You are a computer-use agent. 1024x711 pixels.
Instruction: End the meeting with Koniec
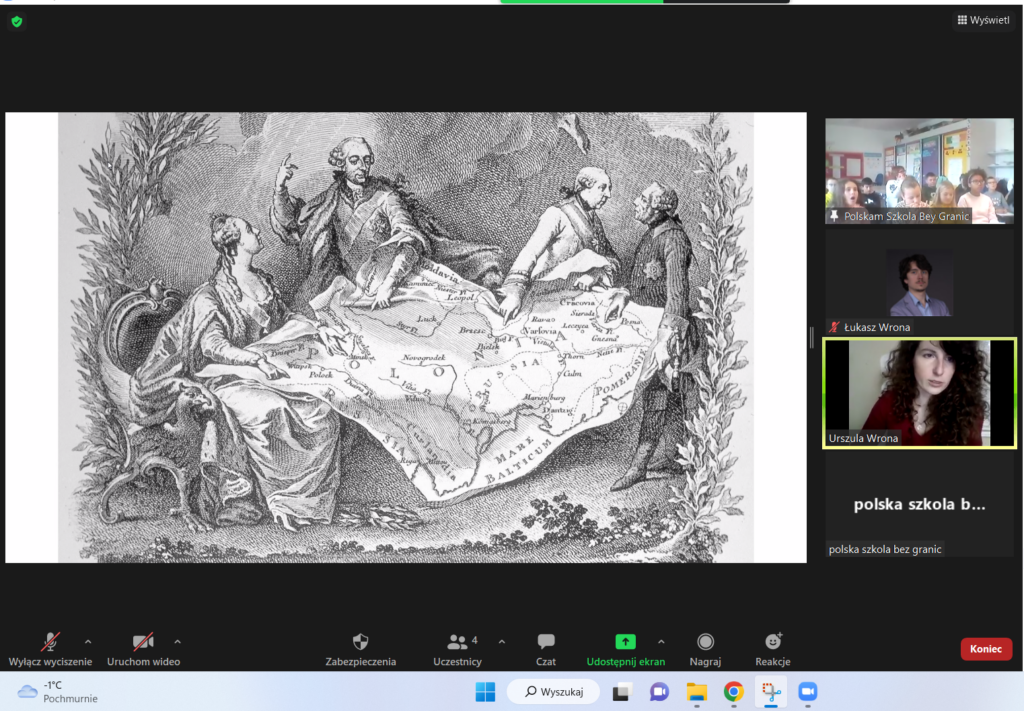click(x=986, y=649)
